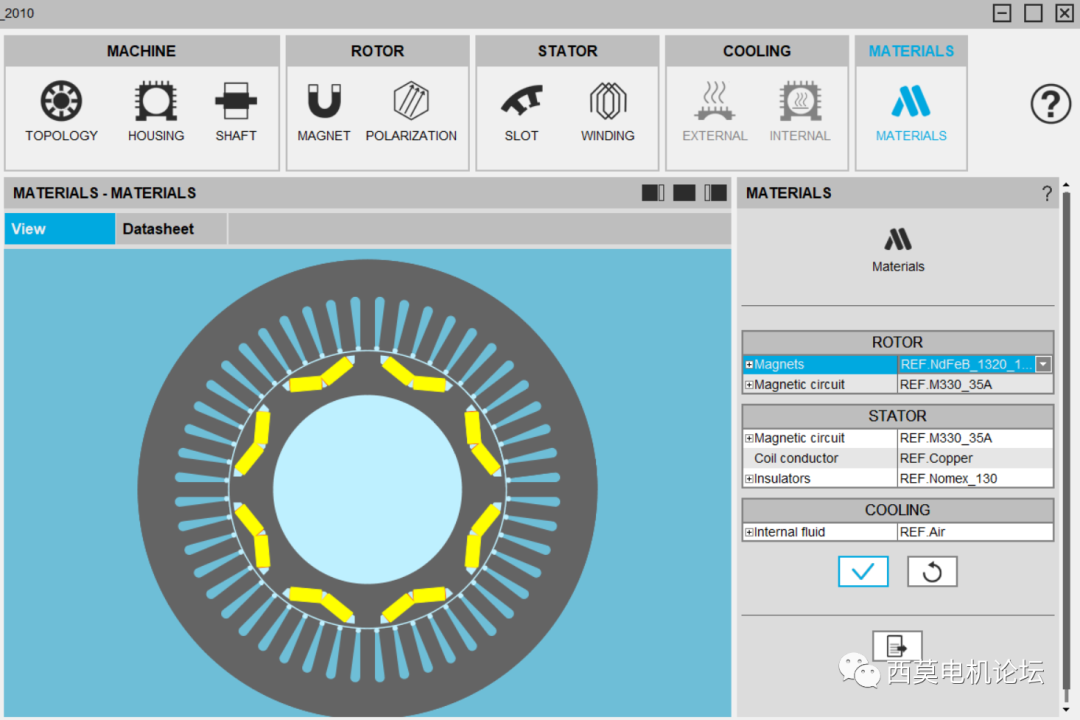The image size is (1080, 720).
Task: Click the COOLING section header in materials table
Action: click(x=897, y=510)
